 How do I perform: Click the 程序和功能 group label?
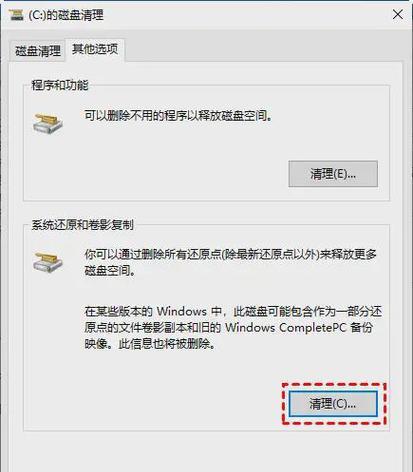[60, 85]
